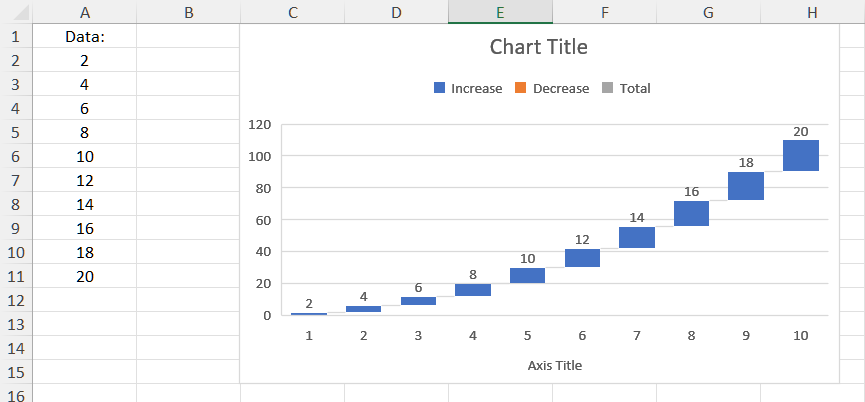Image resolution: width=865 pixels, height=402 pixels.
Task: Click the blue Increase legend swatch
Action: tap(440, 88)
